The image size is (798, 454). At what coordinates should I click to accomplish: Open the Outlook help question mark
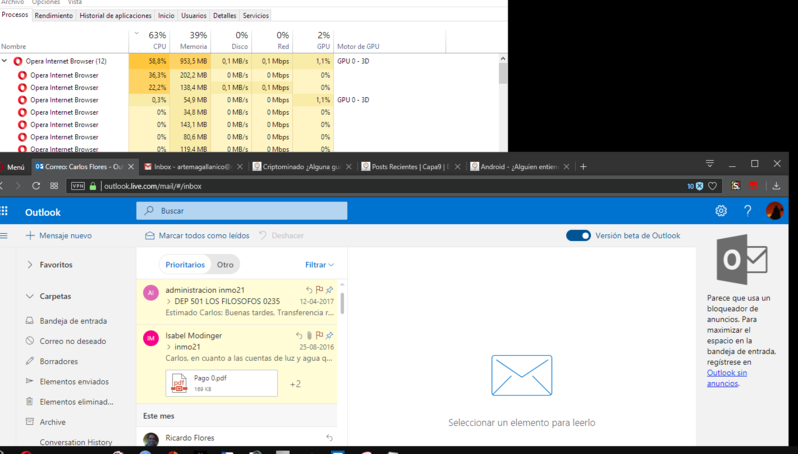[x=747, y=211]
